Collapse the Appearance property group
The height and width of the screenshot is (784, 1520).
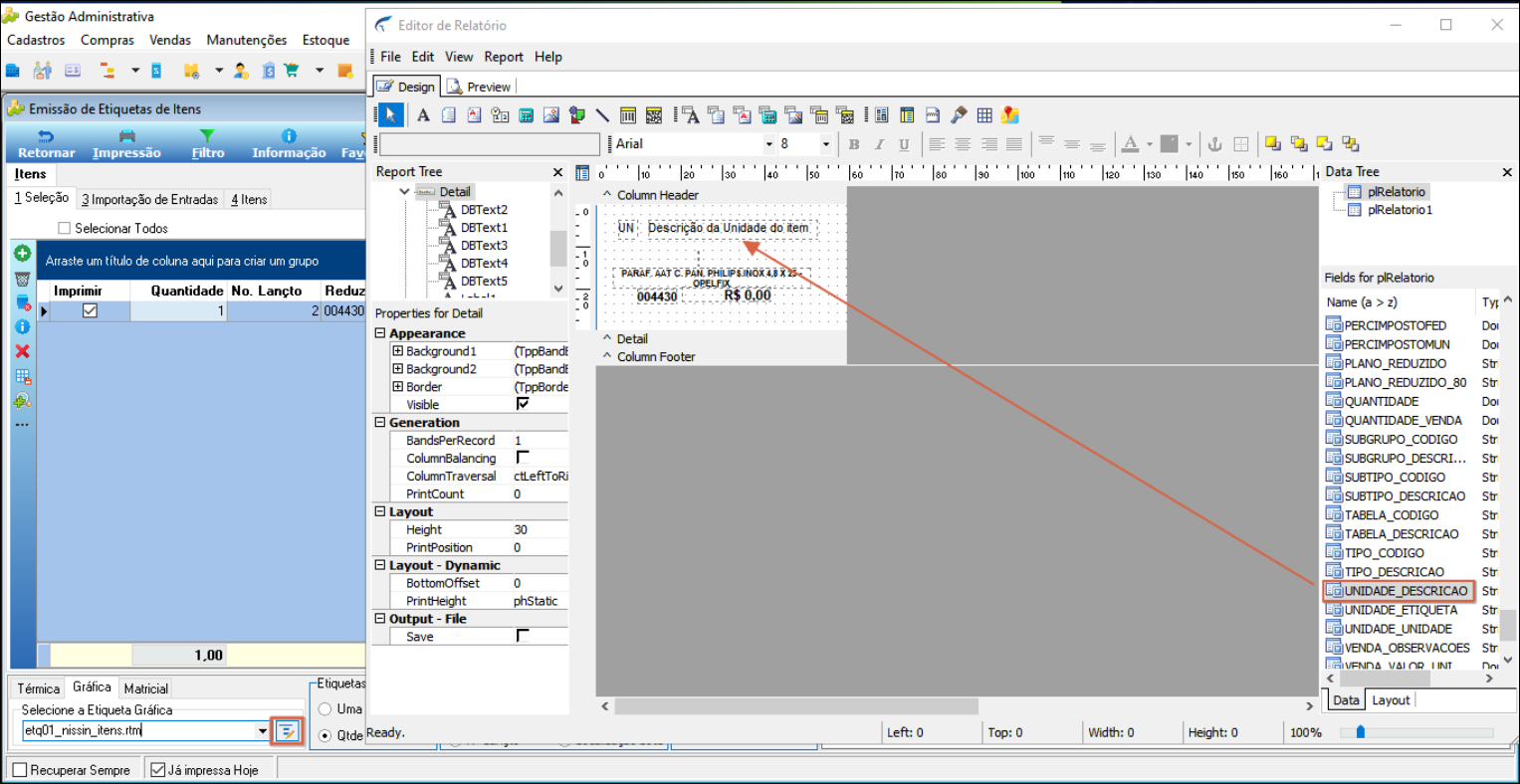coord(380,333)
